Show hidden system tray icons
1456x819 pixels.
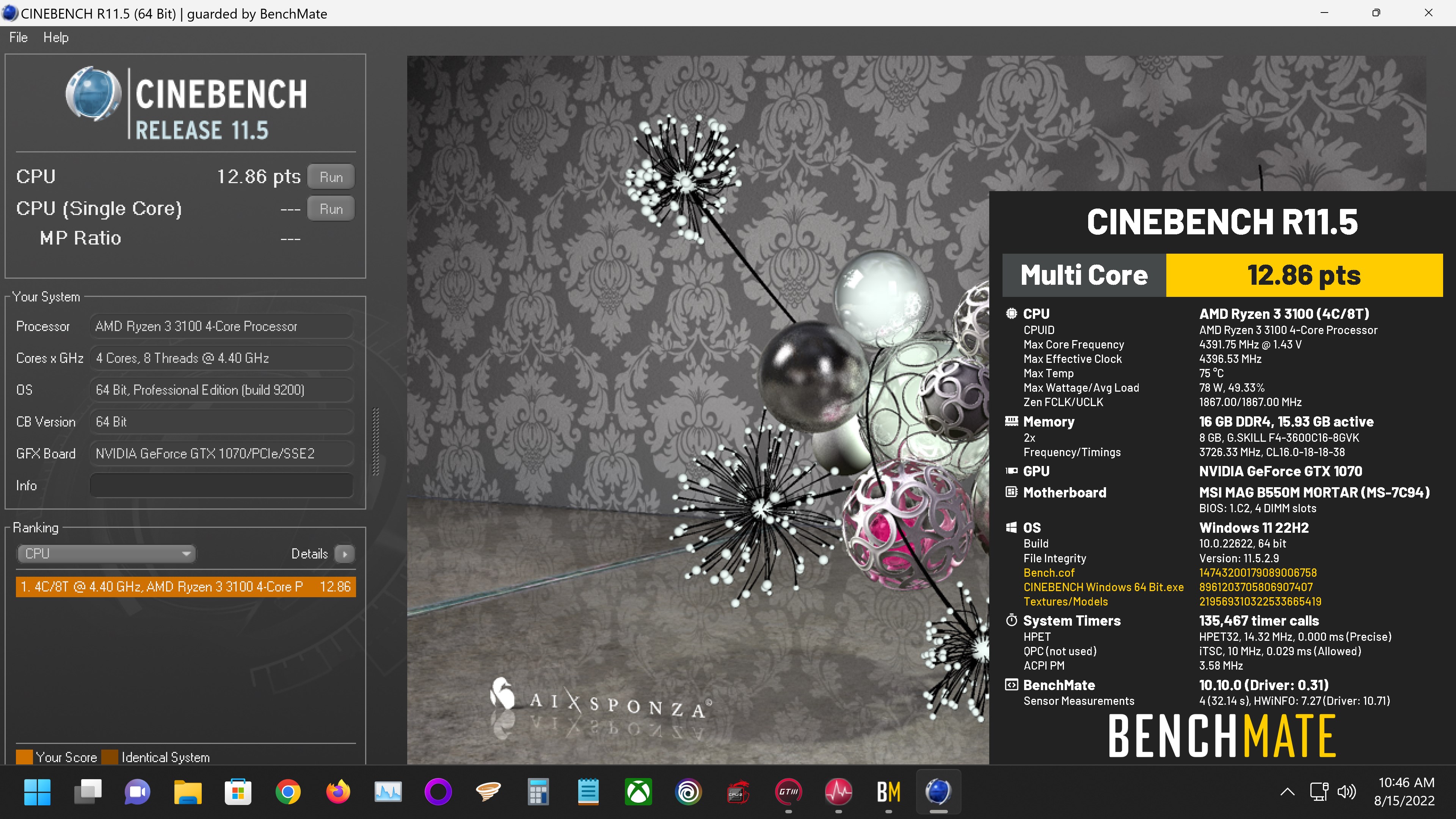1287,792
